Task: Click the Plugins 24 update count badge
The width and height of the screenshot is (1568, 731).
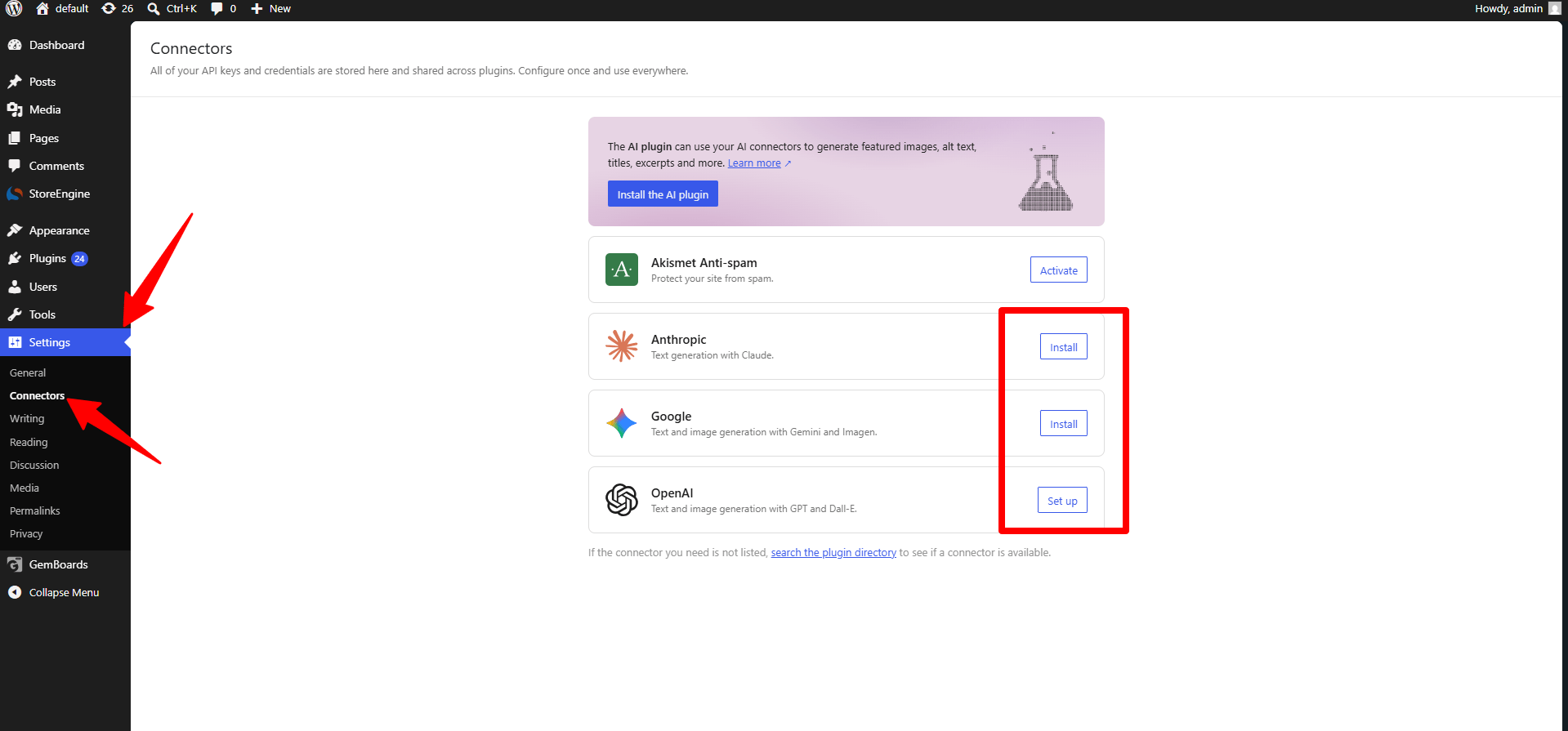Action: coord(79,259)
